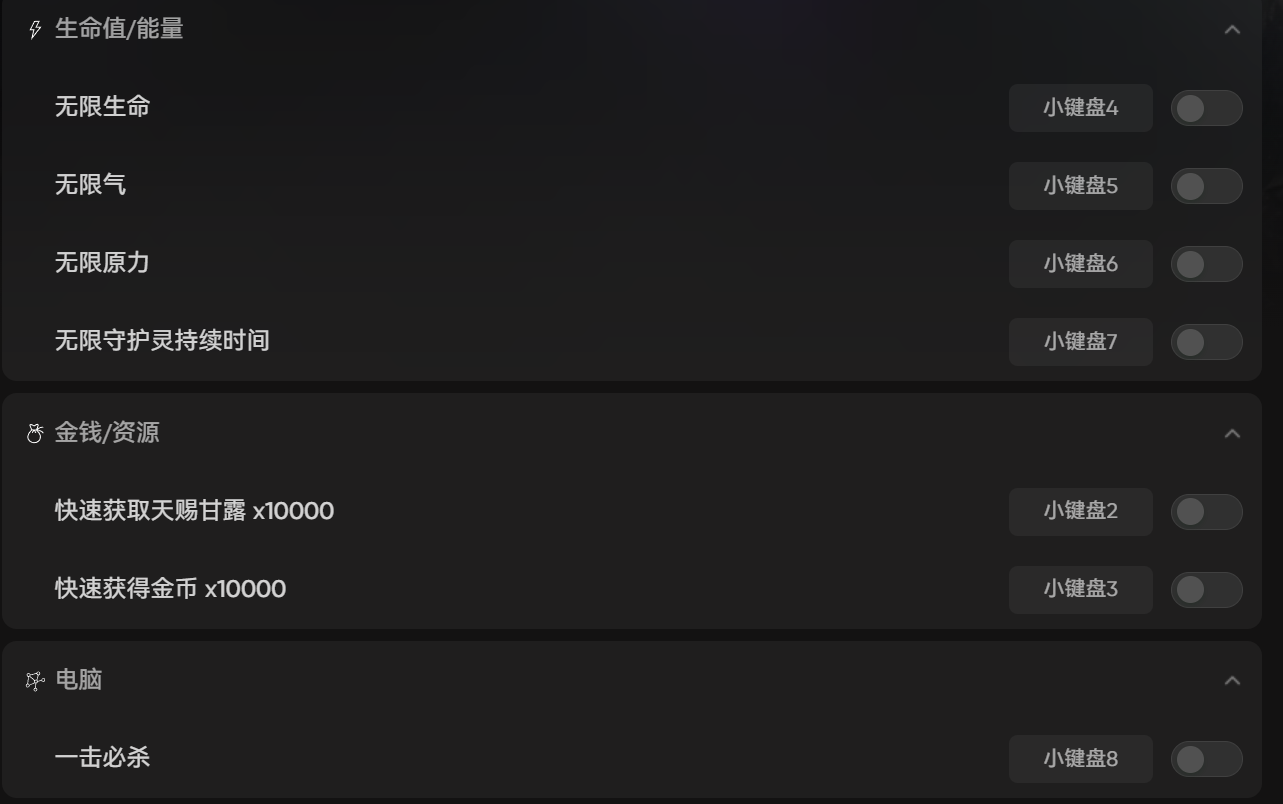This screenshot has height=804, width=1283.
Task: Collapse the 金钱/资源 section chevron
Action: pos(1232,434)
